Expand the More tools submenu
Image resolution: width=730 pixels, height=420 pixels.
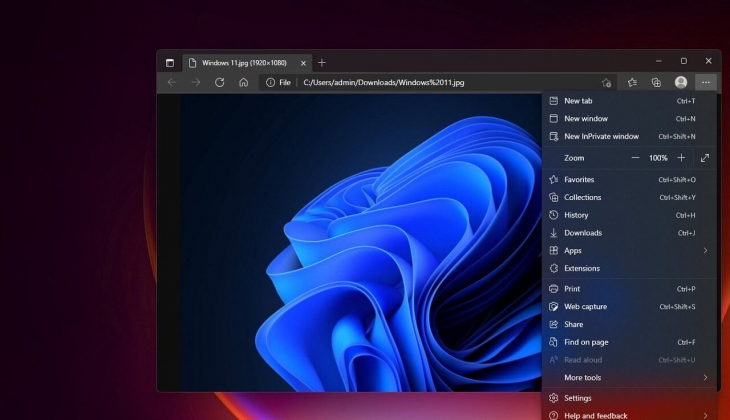[629, 377]
